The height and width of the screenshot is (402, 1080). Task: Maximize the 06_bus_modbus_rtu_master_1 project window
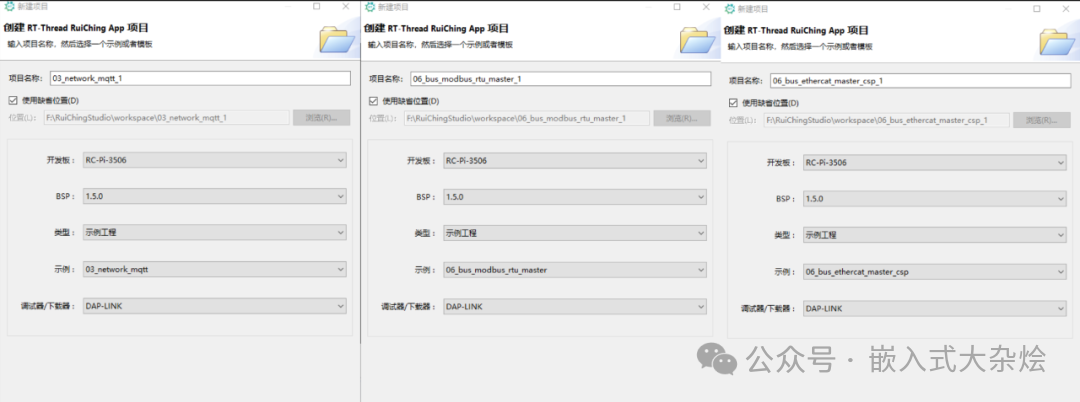point(677,6)
